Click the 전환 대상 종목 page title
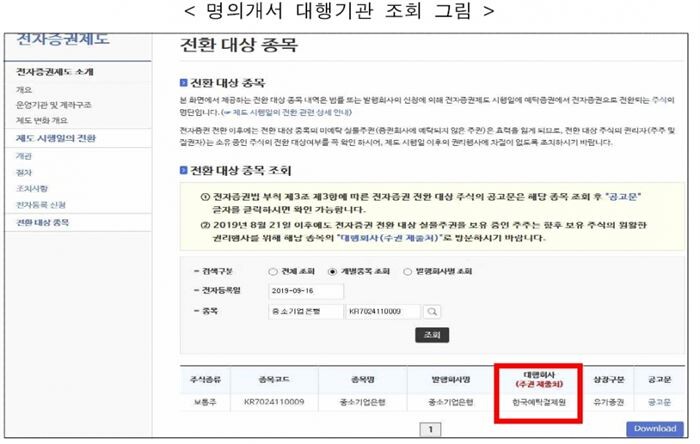 [238, 45]
